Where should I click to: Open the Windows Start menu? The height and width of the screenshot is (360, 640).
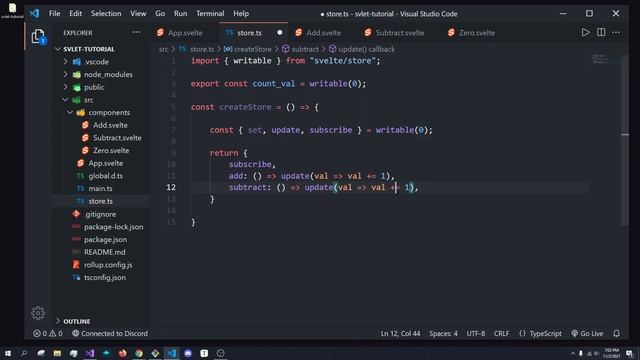tap(7, 353)
